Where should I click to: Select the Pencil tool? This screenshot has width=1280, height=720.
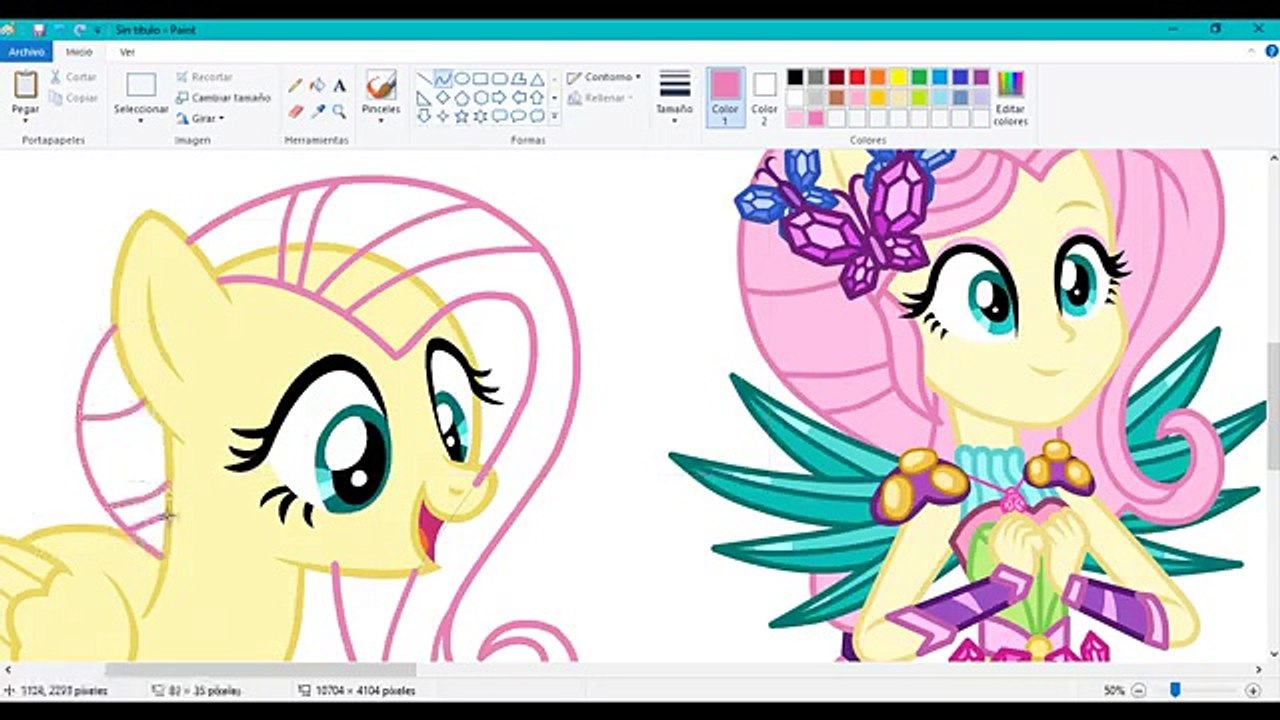tap(296, 86)
